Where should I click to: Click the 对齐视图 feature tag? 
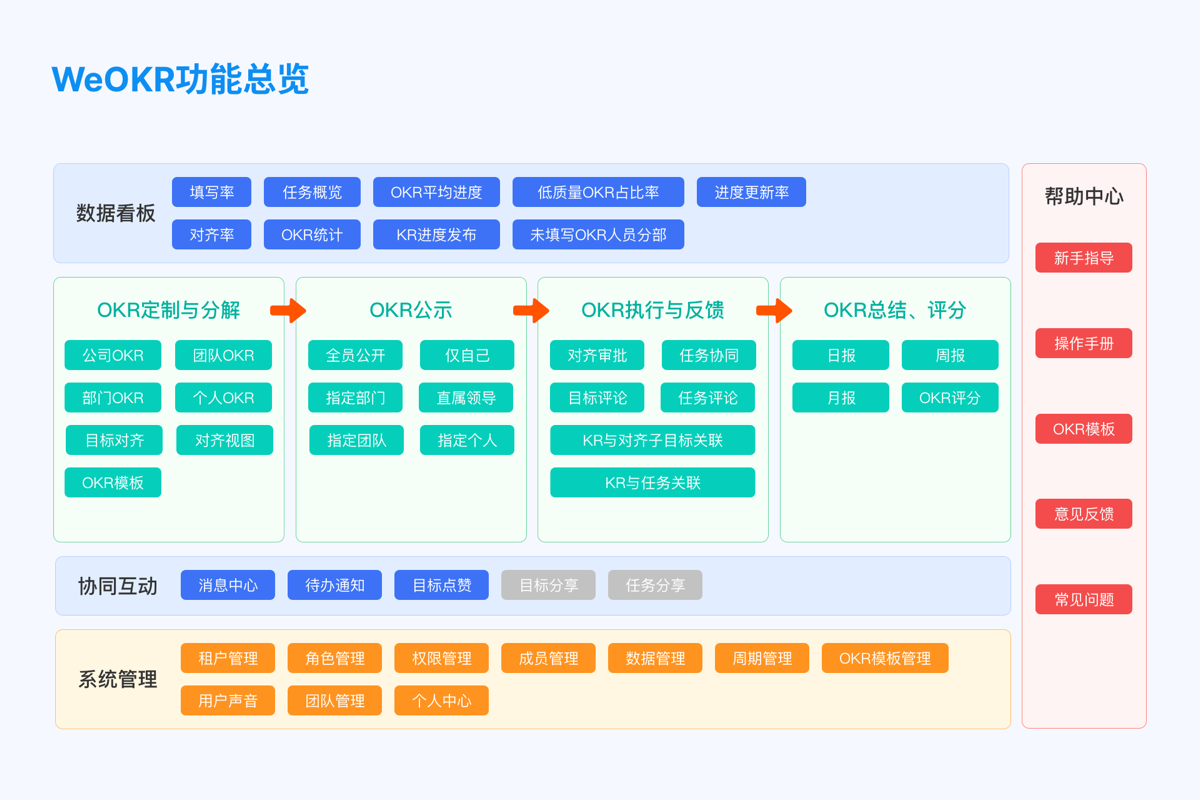(x=225, y=440)
